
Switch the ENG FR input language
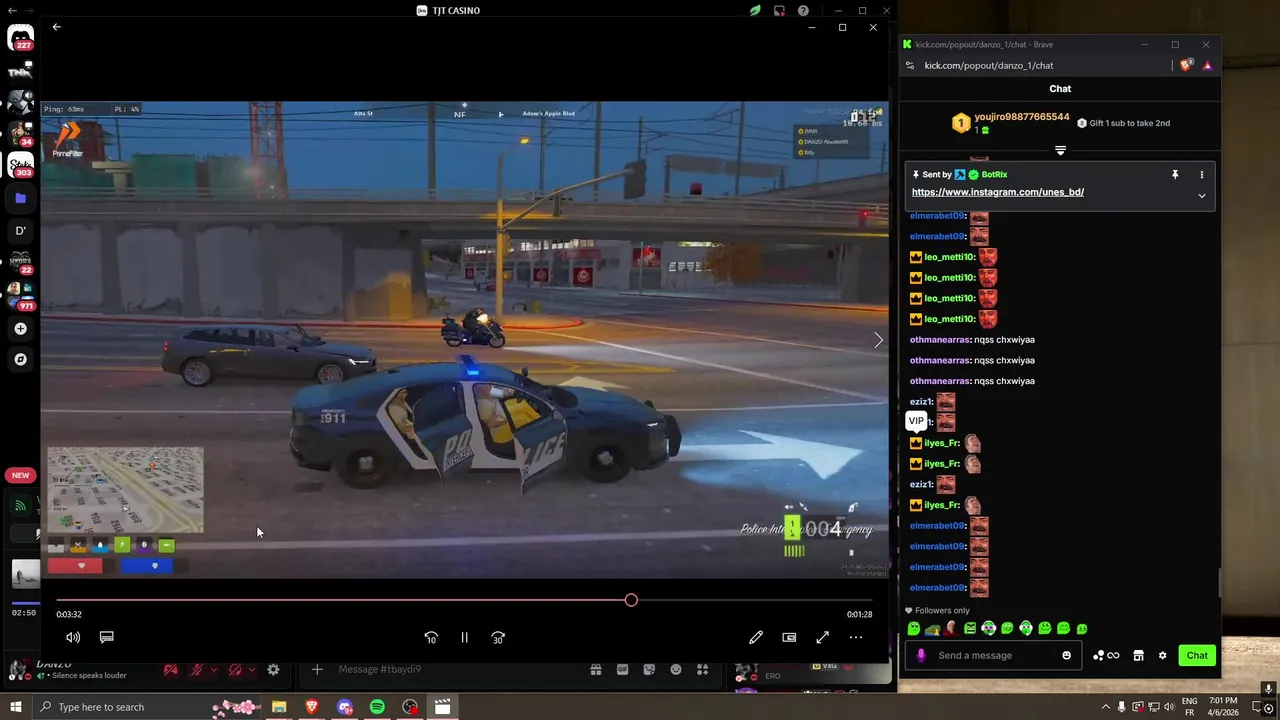click(x=1190, y=707)
